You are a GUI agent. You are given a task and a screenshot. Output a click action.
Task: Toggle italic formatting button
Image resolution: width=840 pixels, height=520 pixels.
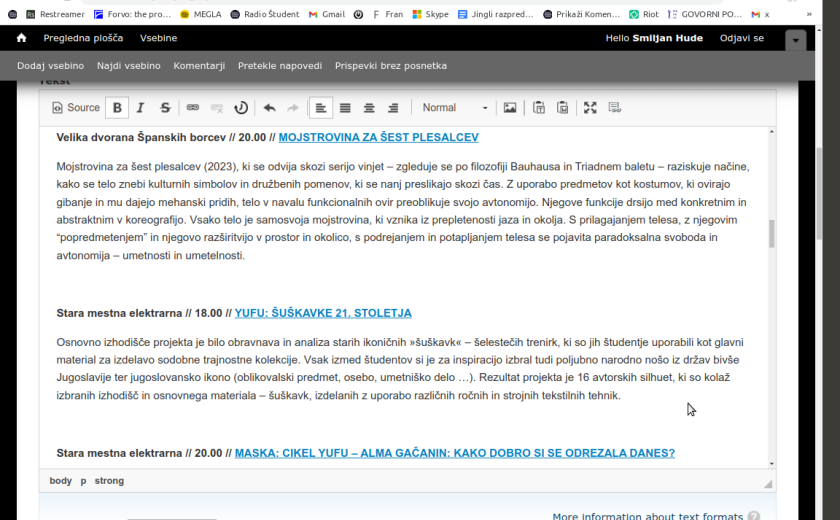click(x=141, y=108)
